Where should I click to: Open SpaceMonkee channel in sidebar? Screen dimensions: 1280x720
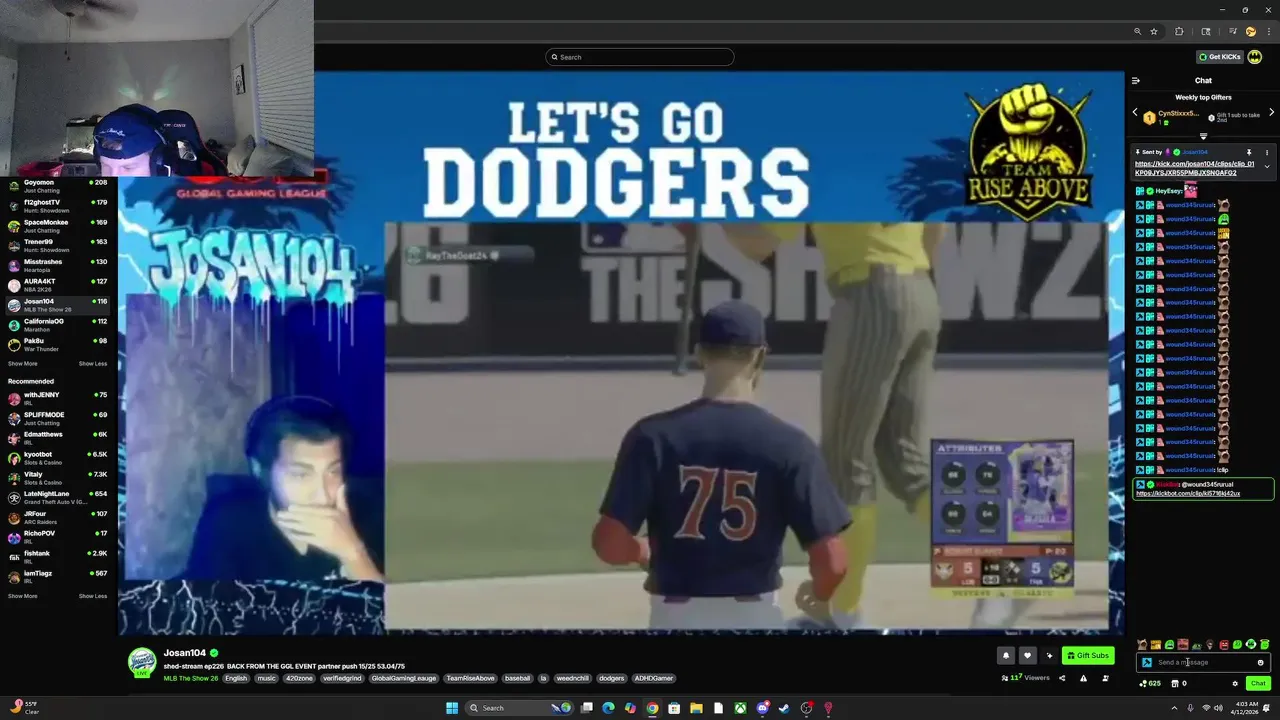pyautogui.click(x=57, y=226)
